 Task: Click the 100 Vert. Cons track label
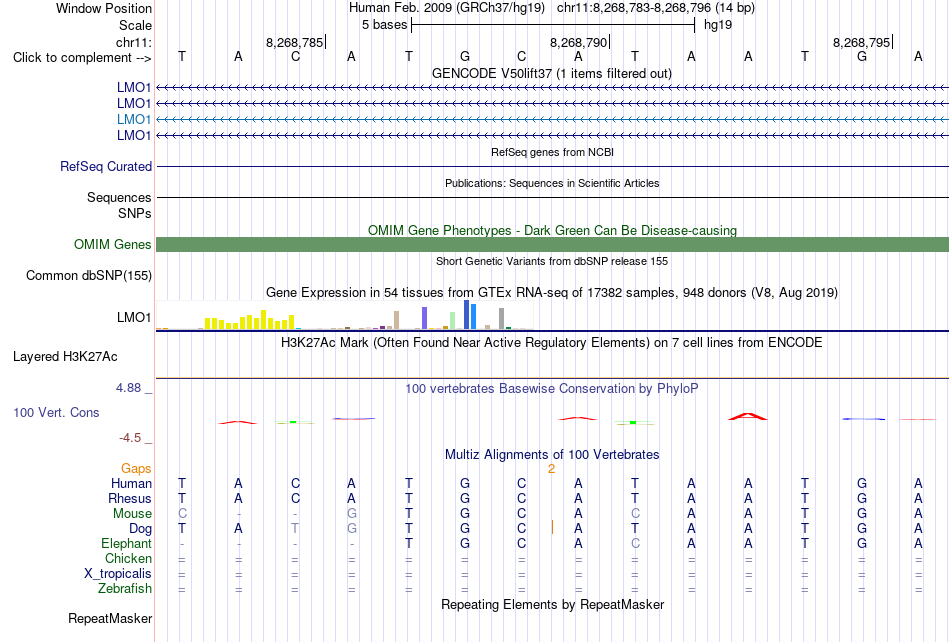pos(56,412)
